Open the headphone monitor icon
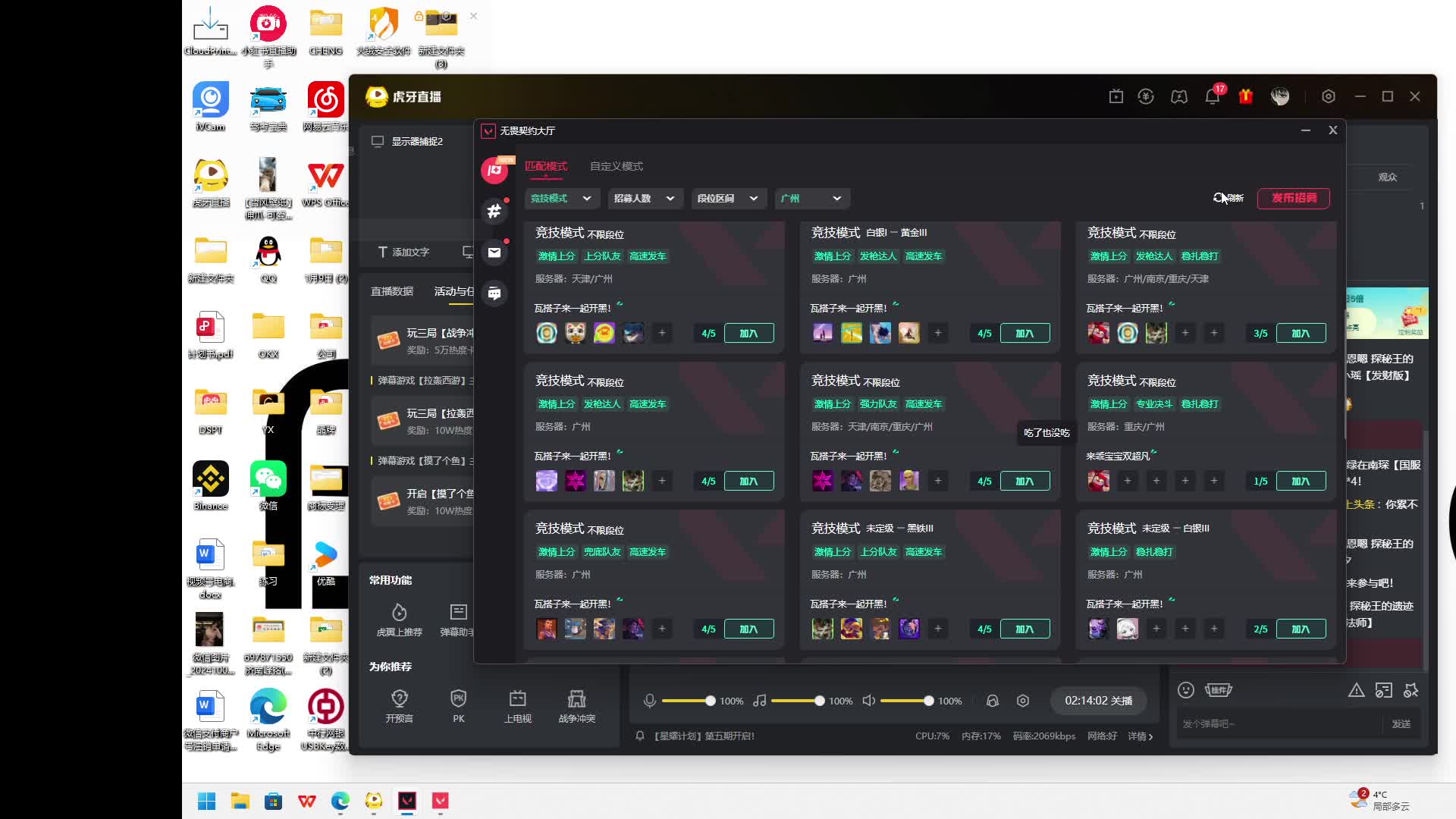Viewport: 1456px width, 819px height. [x=992, y=701]
